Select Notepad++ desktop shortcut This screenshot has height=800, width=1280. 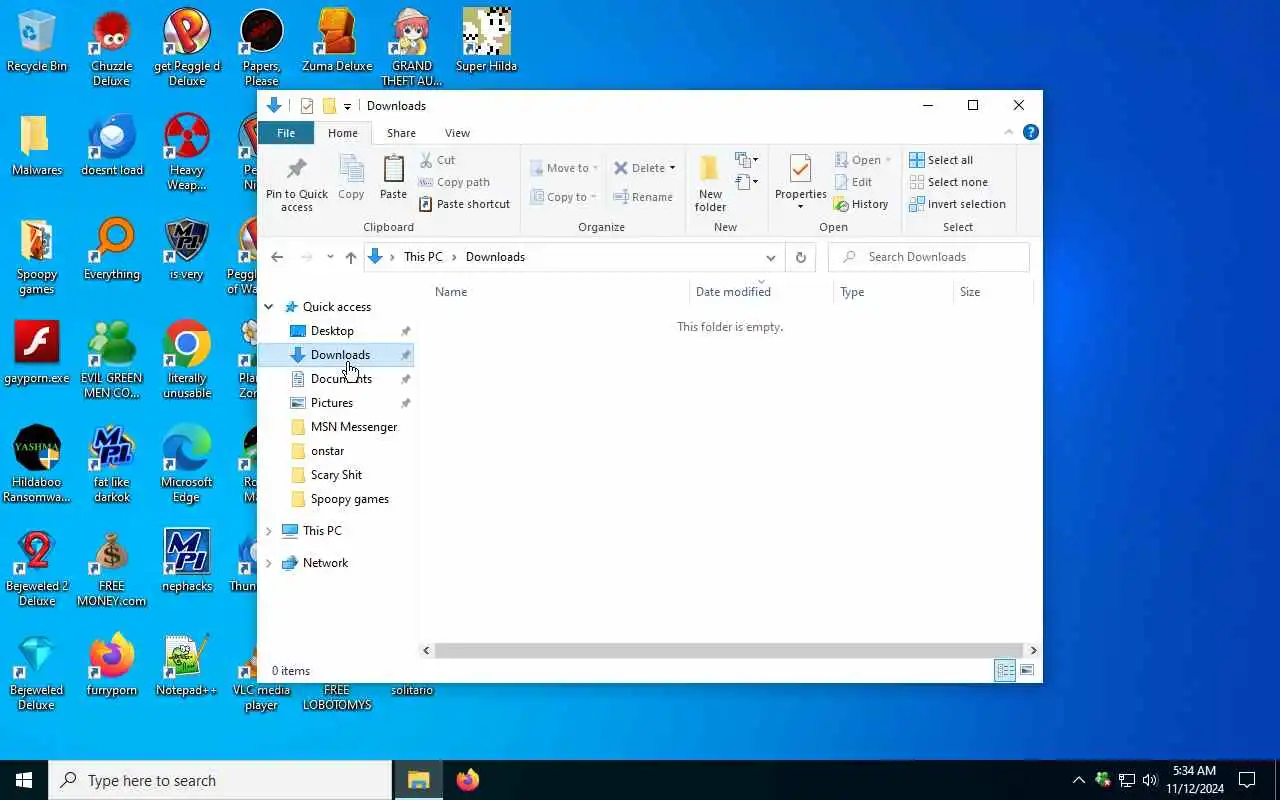tap(187, 665)
